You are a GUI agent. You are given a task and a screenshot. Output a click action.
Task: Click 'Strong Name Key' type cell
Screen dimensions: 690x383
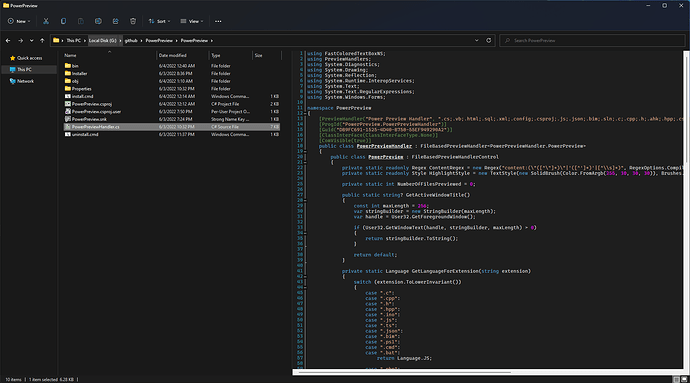point(230,119)
